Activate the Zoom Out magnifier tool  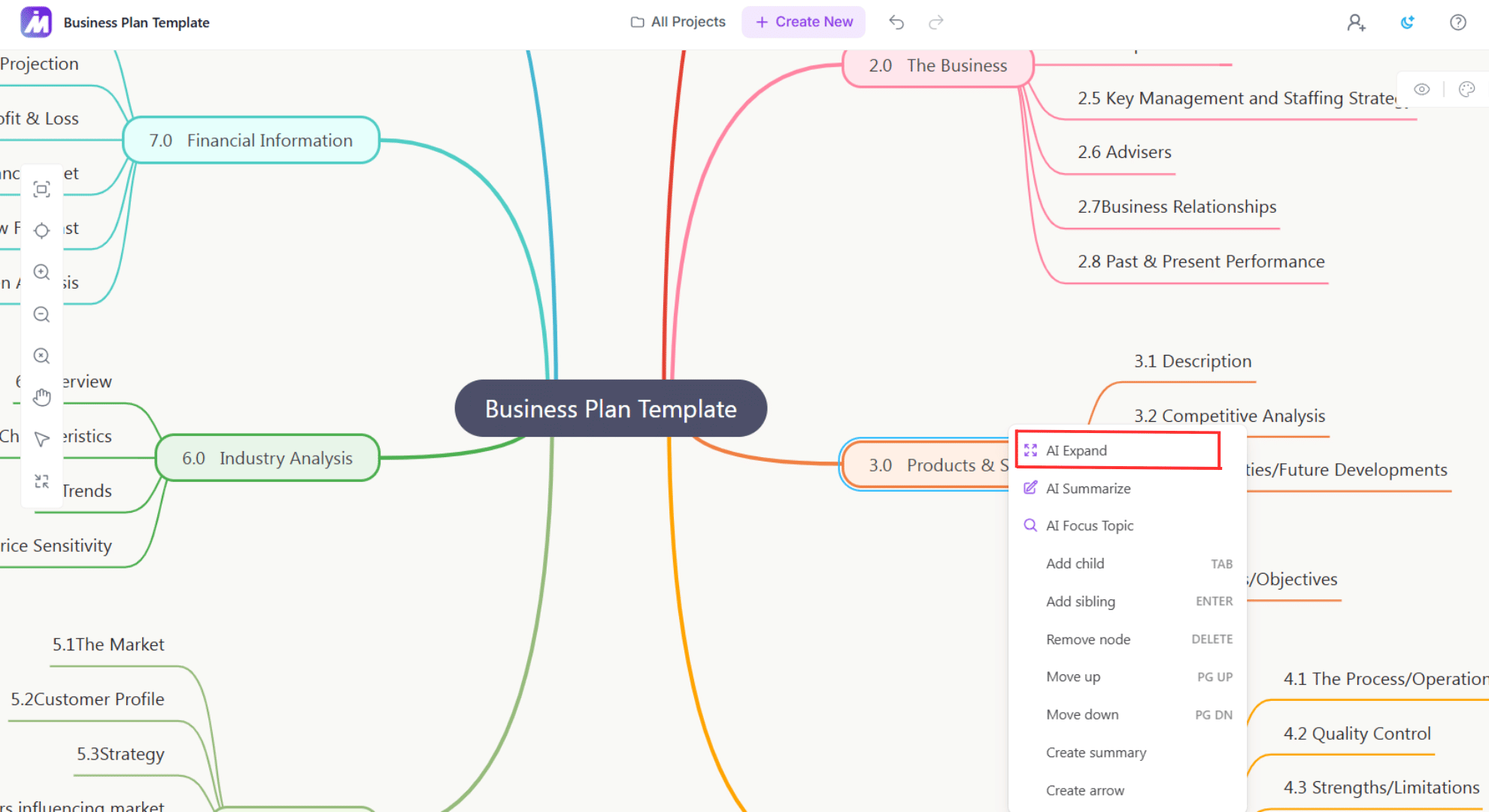click(x=41, y=314)
